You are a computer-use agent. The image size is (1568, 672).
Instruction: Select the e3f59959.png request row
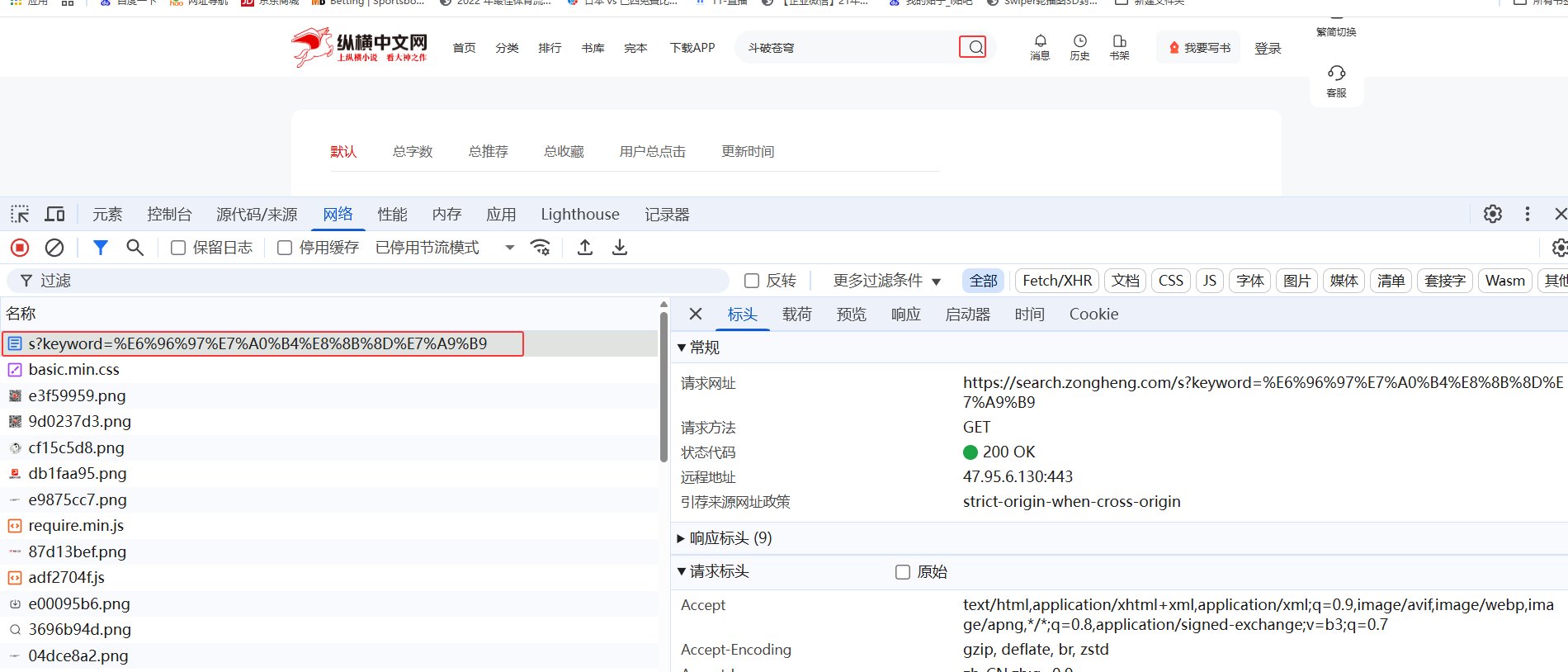(330, 395)
